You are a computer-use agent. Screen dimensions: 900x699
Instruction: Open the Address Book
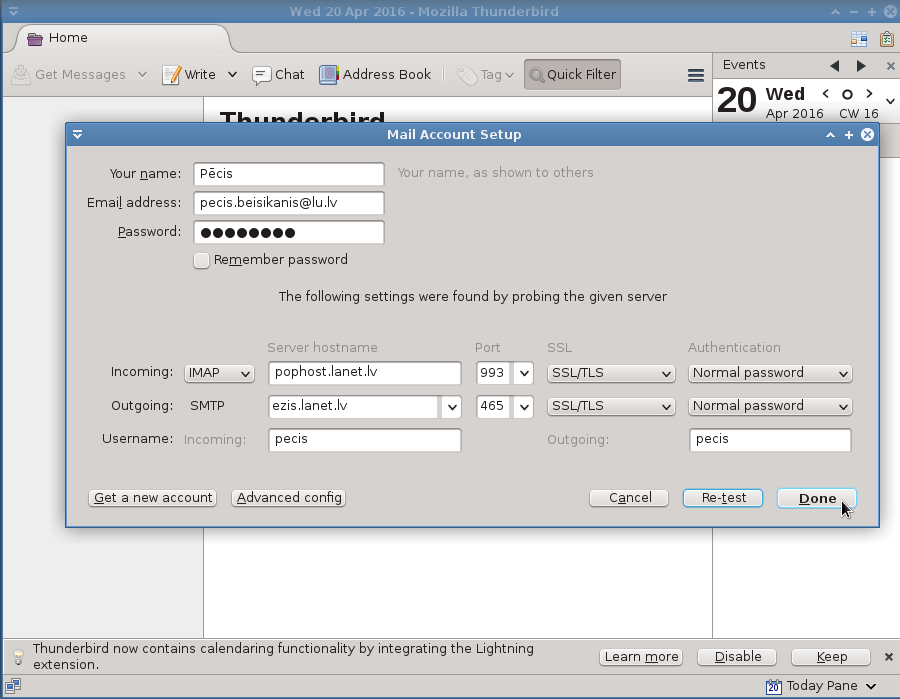pos(375,75)
